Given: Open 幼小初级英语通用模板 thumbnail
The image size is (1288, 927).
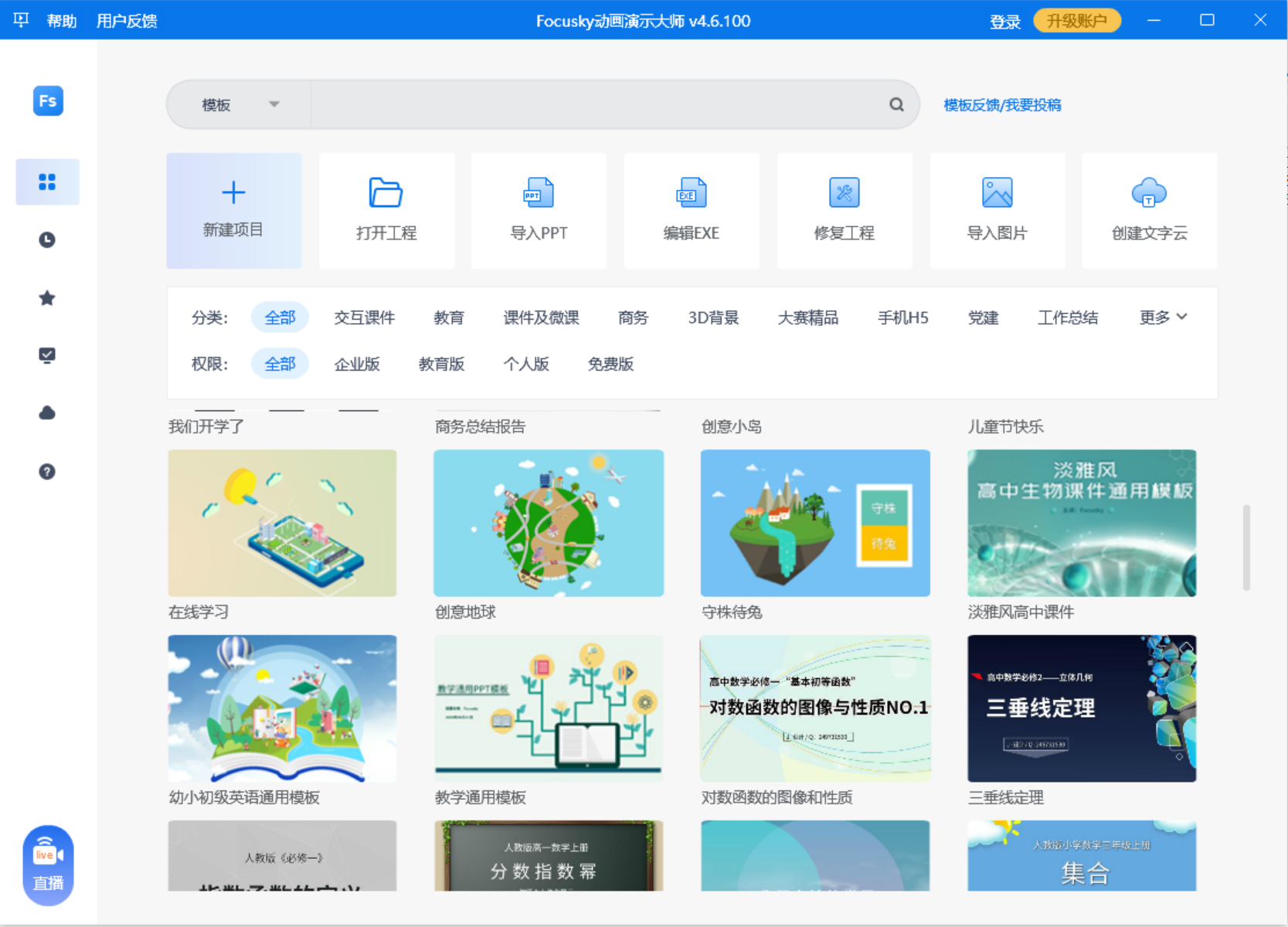Looking at the screenshot, I should tap(282, 708).
